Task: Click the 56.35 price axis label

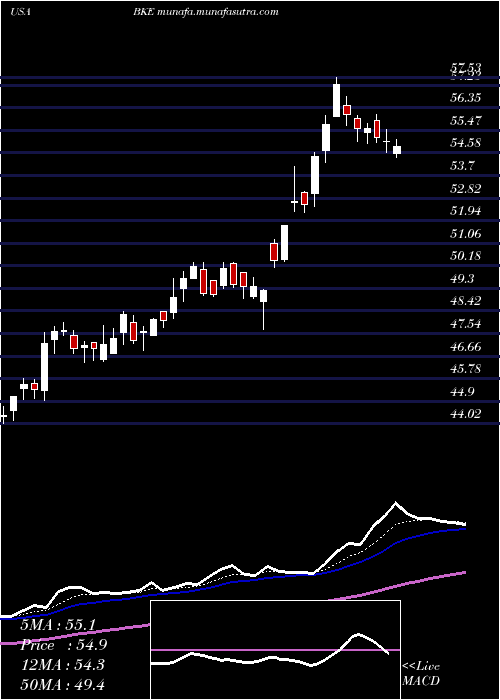Action: click(x=466, y=97)
